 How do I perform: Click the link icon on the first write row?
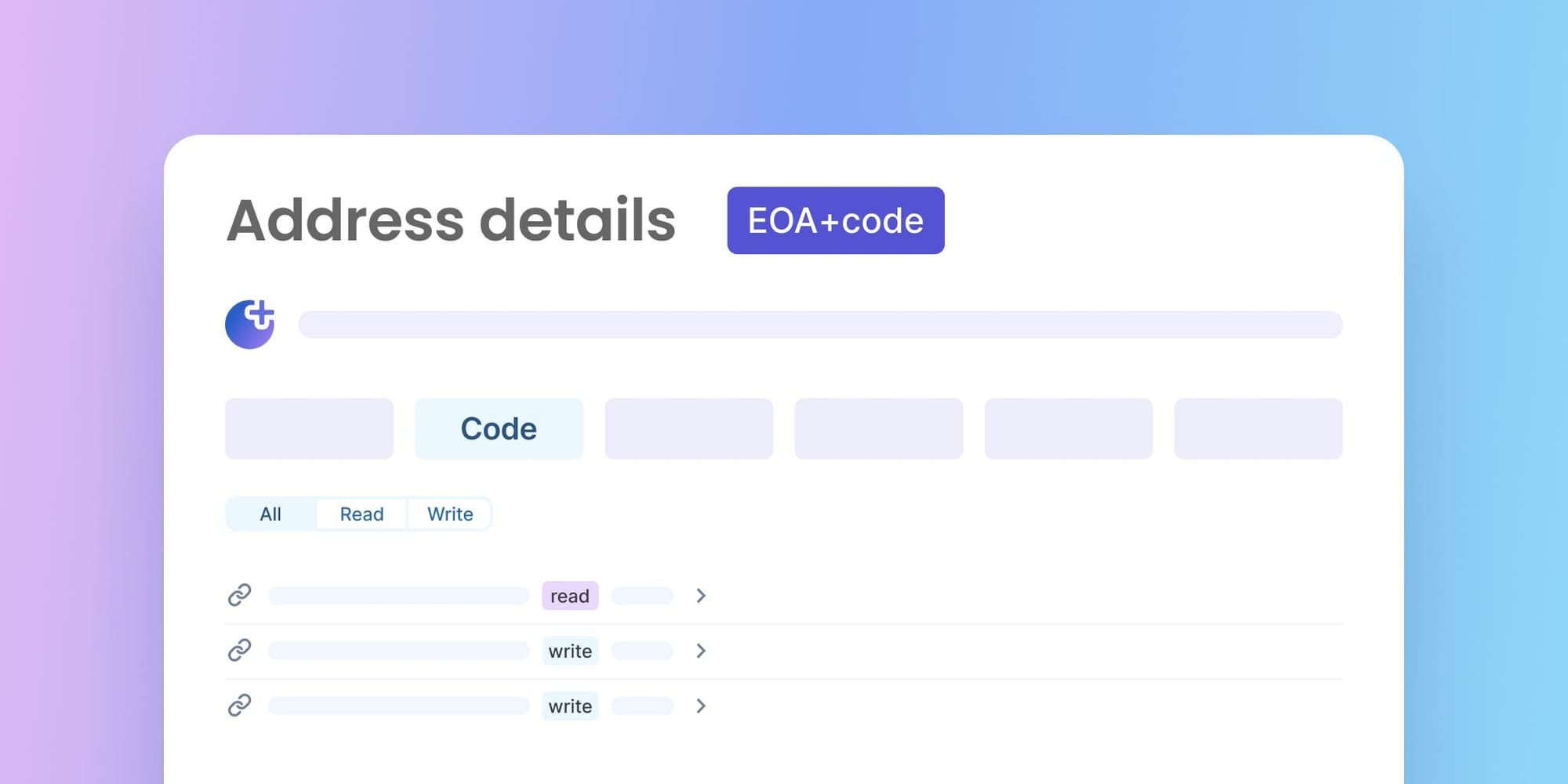[x=239, y=651]
